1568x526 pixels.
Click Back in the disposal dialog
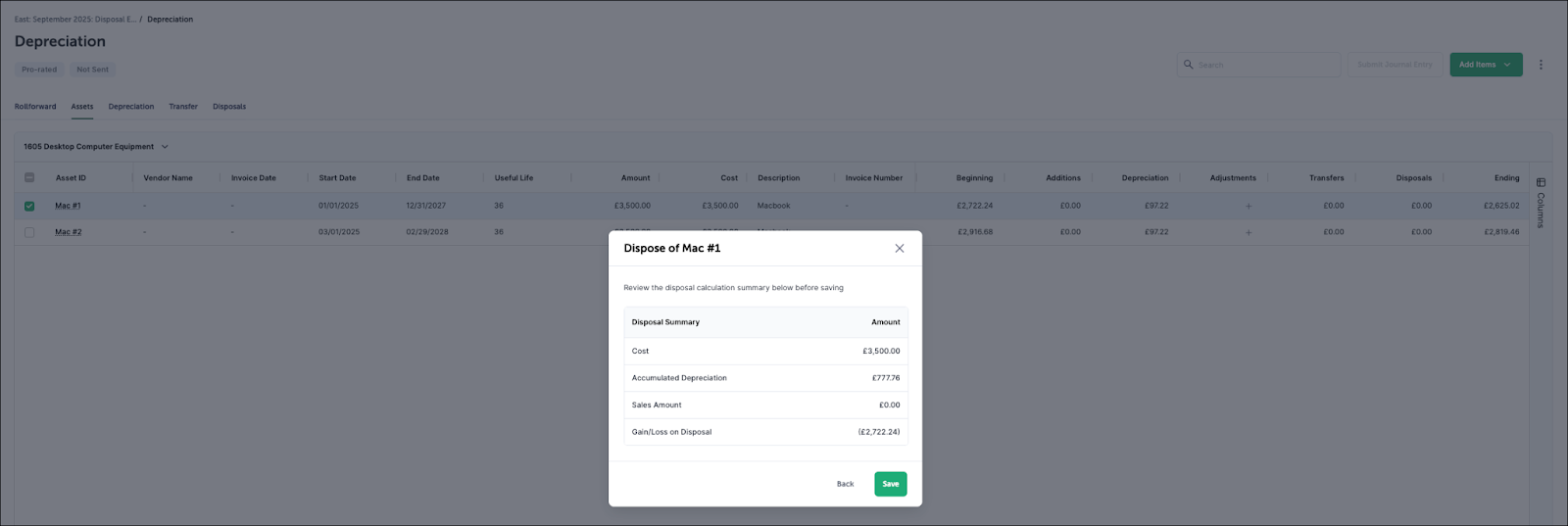845,484
